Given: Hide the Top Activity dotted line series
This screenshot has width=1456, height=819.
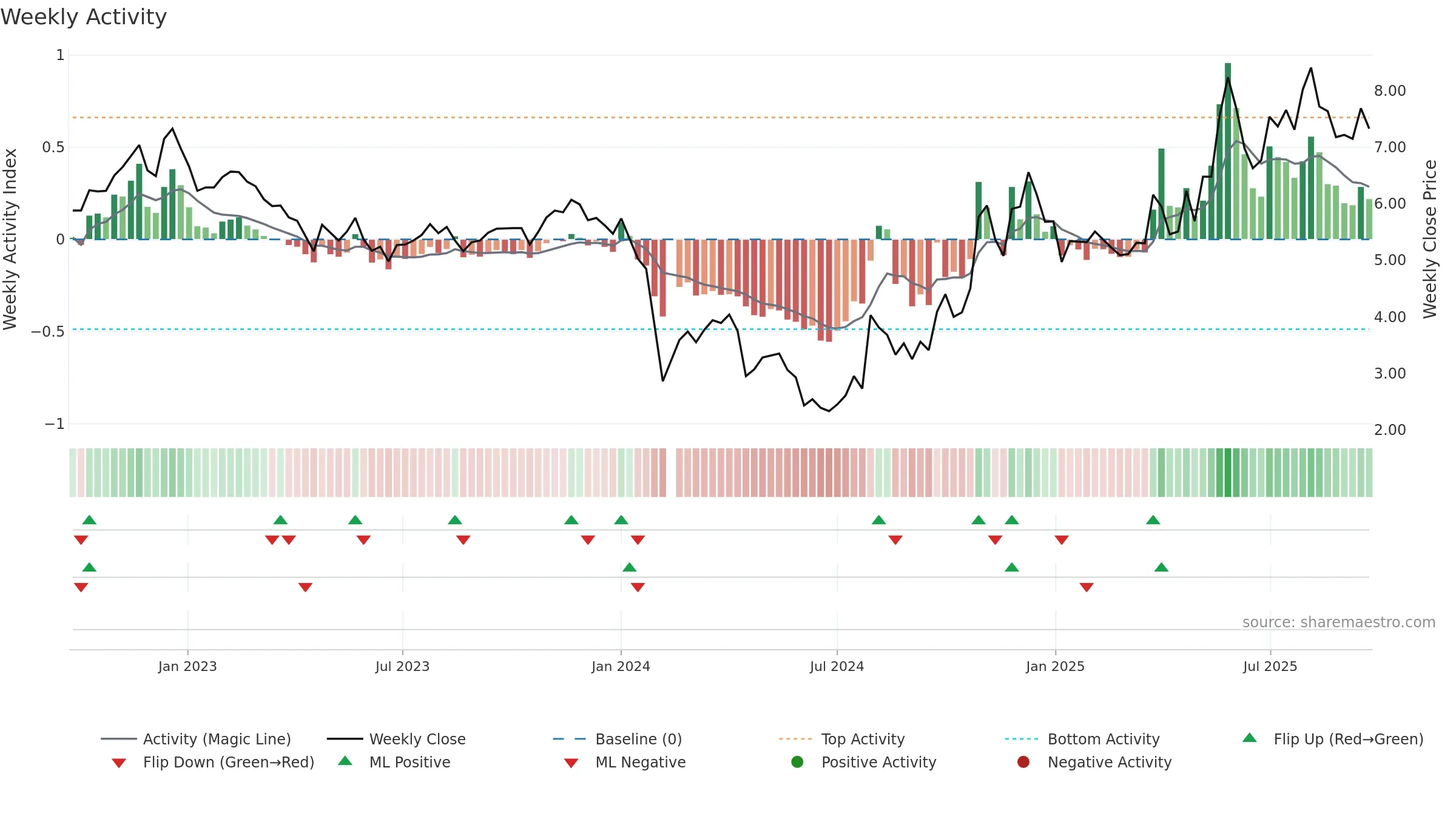Looking at the screenshot, I should (x=841, y=739).
